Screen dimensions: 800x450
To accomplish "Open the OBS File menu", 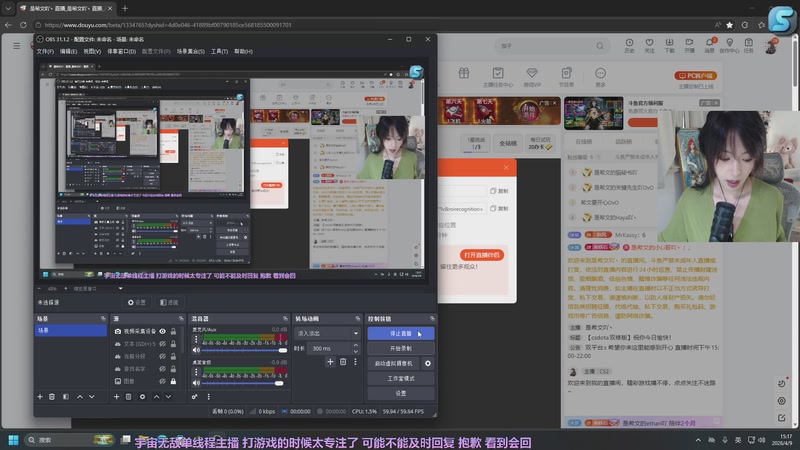I will point(45,52).
